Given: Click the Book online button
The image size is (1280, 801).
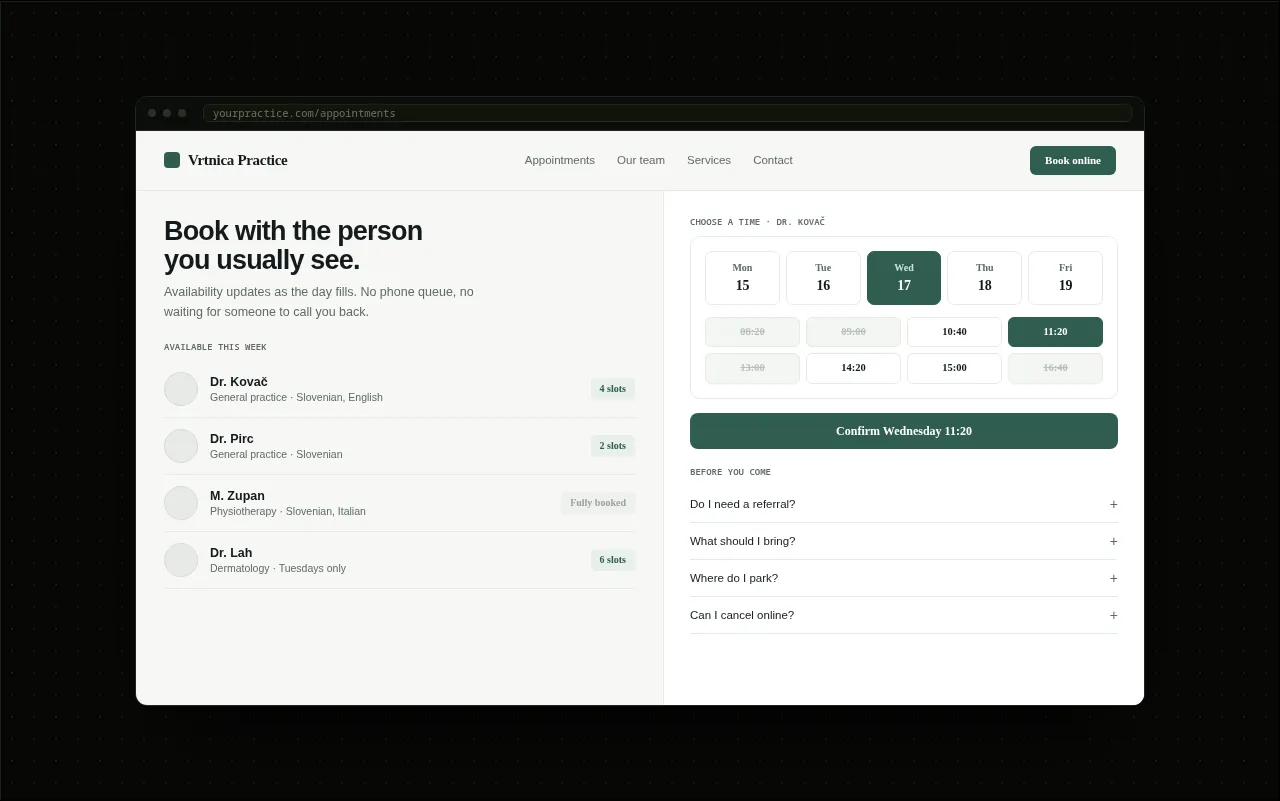Looking at the screenshot, I should click(1073, 160).
